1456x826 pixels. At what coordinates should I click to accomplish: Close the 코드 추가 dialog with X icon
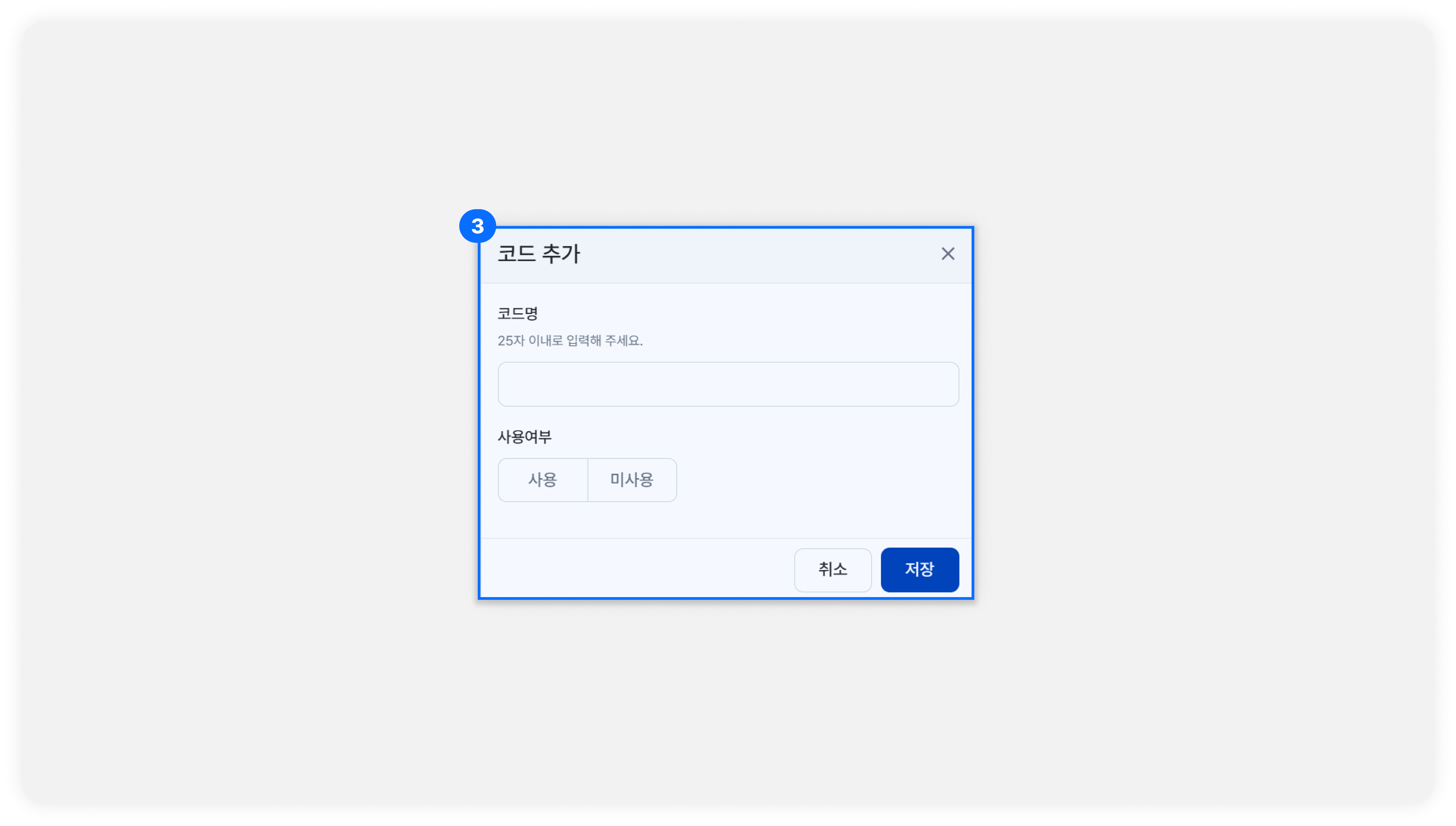947,253
